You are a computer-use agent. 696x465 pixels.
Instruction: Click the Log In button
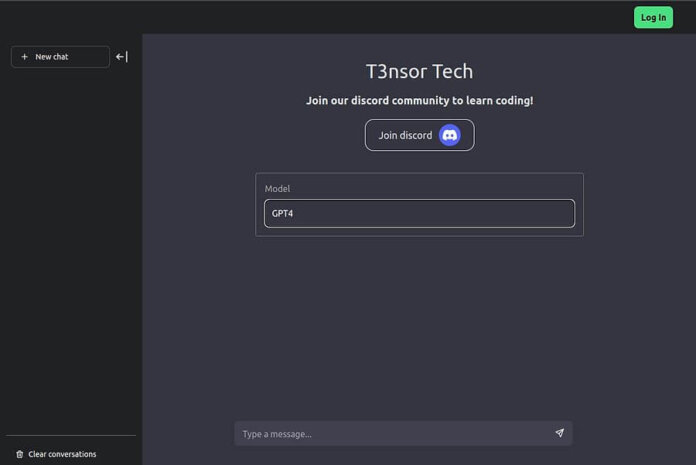tap(653, 18)
